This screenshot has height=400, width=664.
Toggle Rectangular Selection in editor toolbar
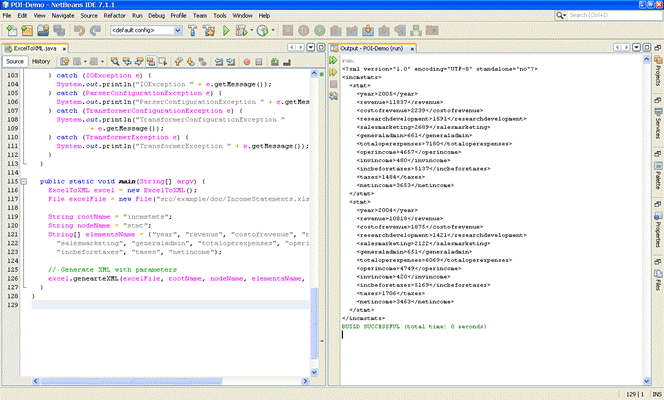[x=163, y=62]
